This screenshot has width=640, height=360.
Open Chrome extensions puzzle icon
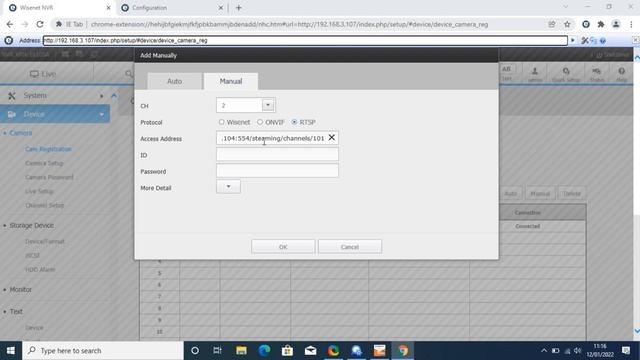point(600,24)
